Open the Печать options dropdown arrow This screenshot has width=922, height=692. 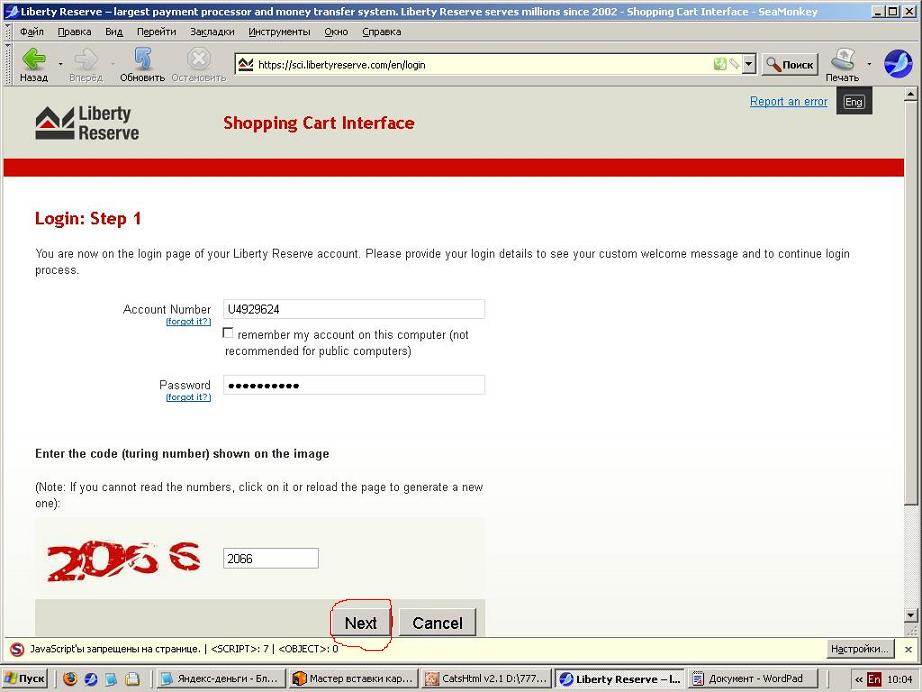[x=869, y=63]
